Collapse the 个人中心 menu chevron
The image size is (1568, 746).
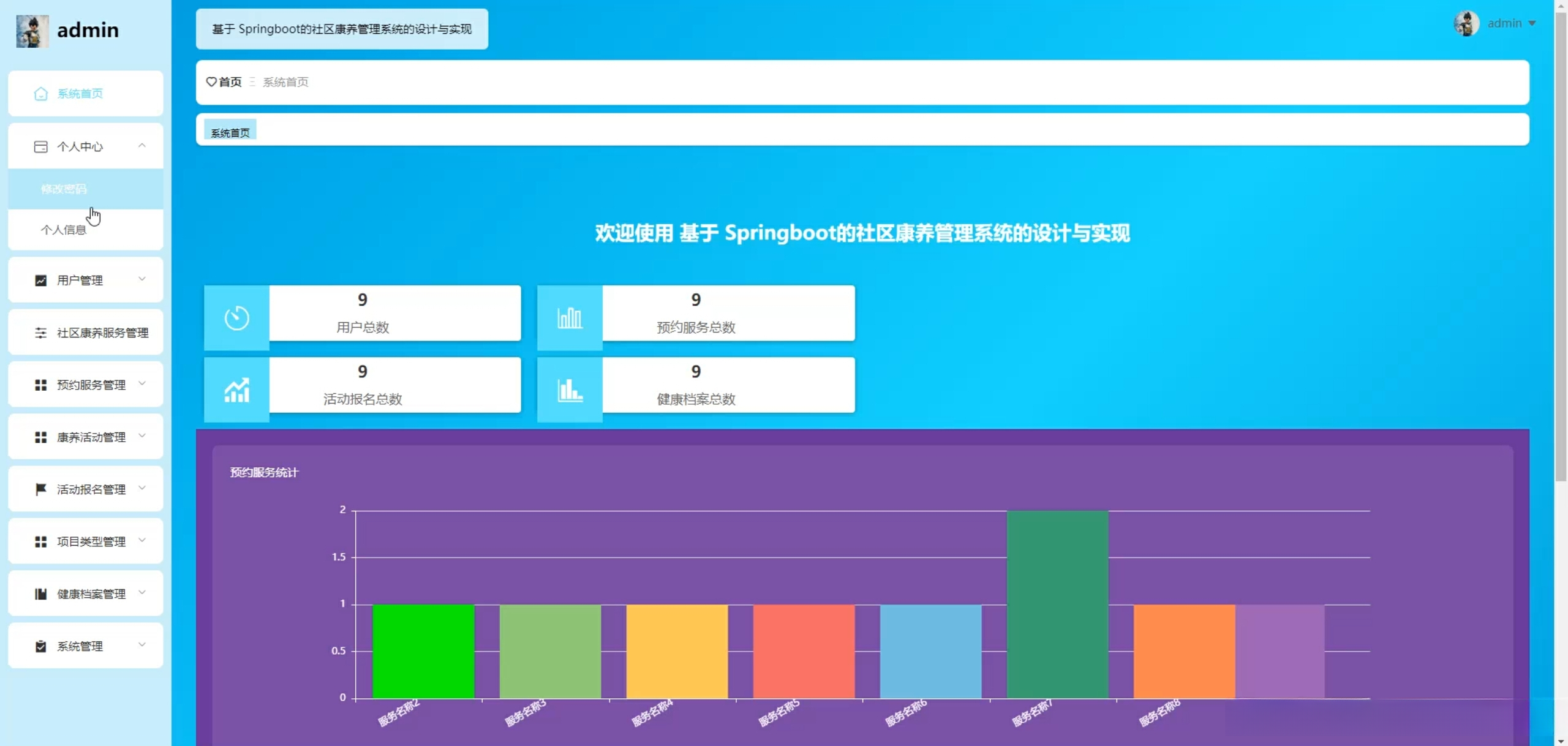[142, 146]
